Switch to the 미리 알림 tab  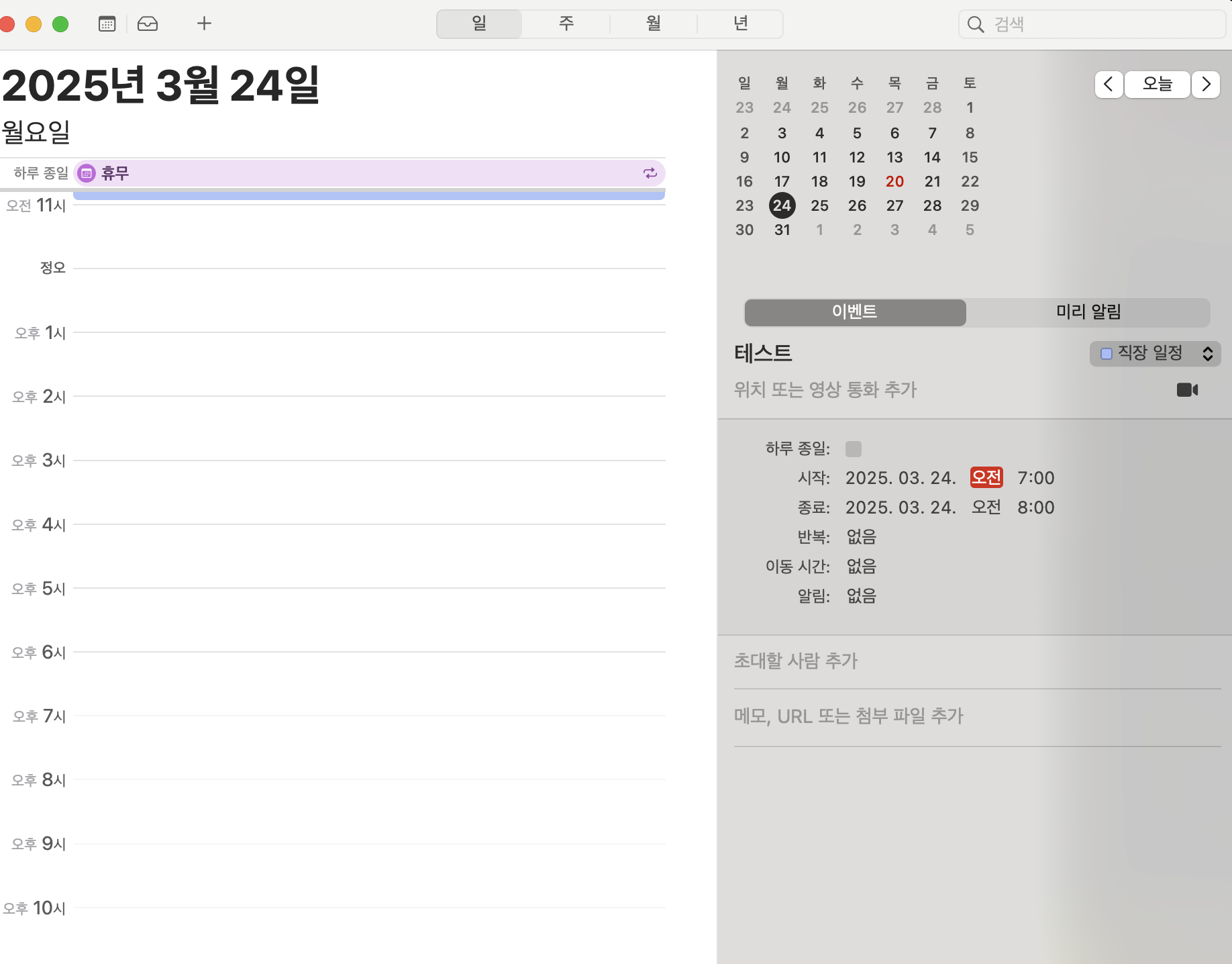(x=1088, y=312)
